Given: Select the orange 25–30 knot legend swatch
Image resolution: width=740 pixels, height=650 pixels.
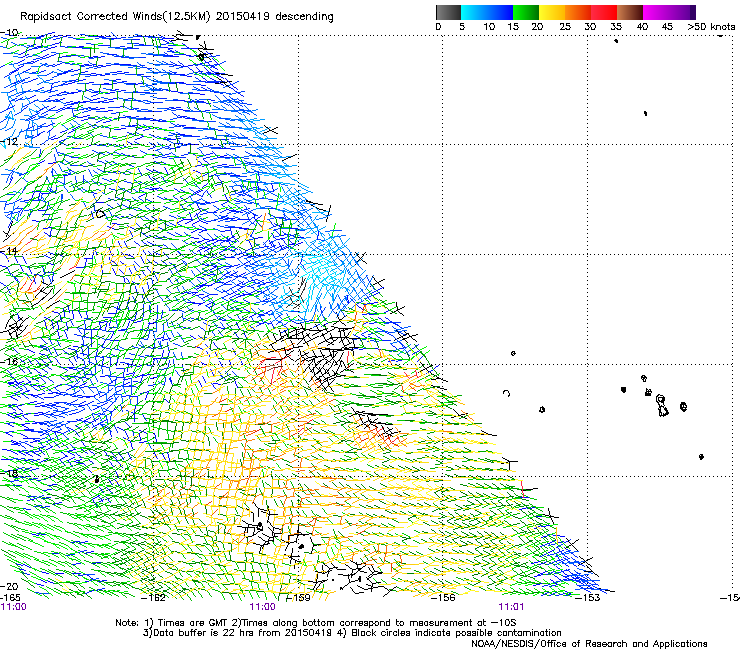Looking at the screenshot, I should pos(578,12).
